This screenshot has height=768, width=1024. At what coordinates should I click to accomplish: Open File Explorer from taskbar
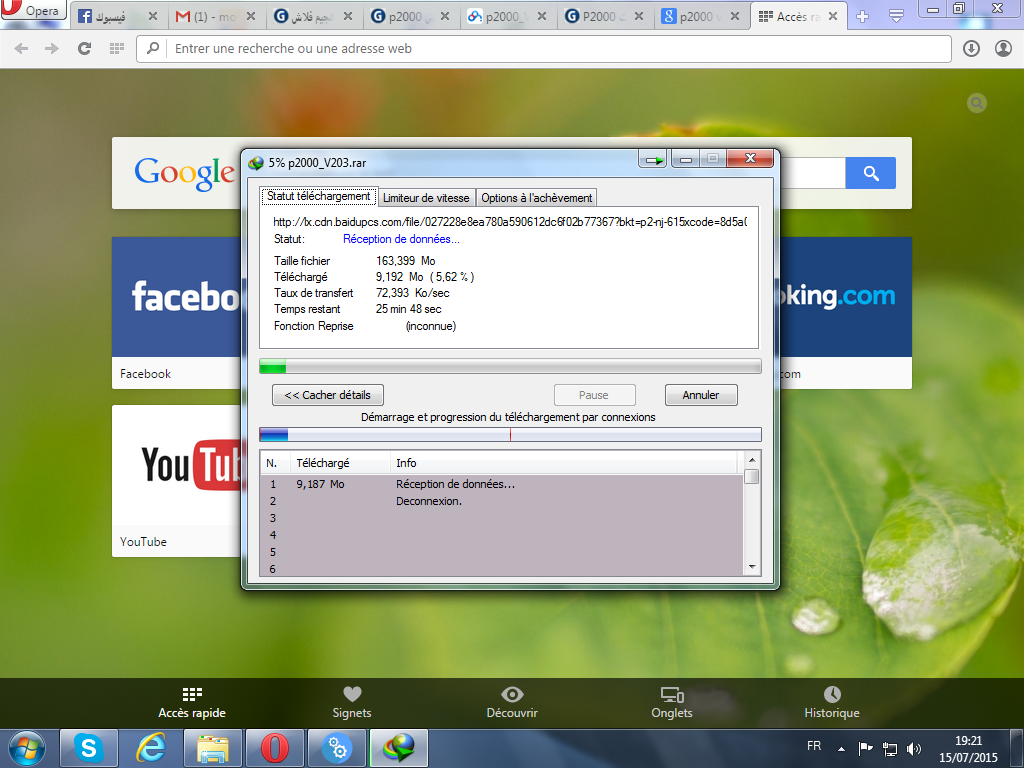tap(213, 748)
